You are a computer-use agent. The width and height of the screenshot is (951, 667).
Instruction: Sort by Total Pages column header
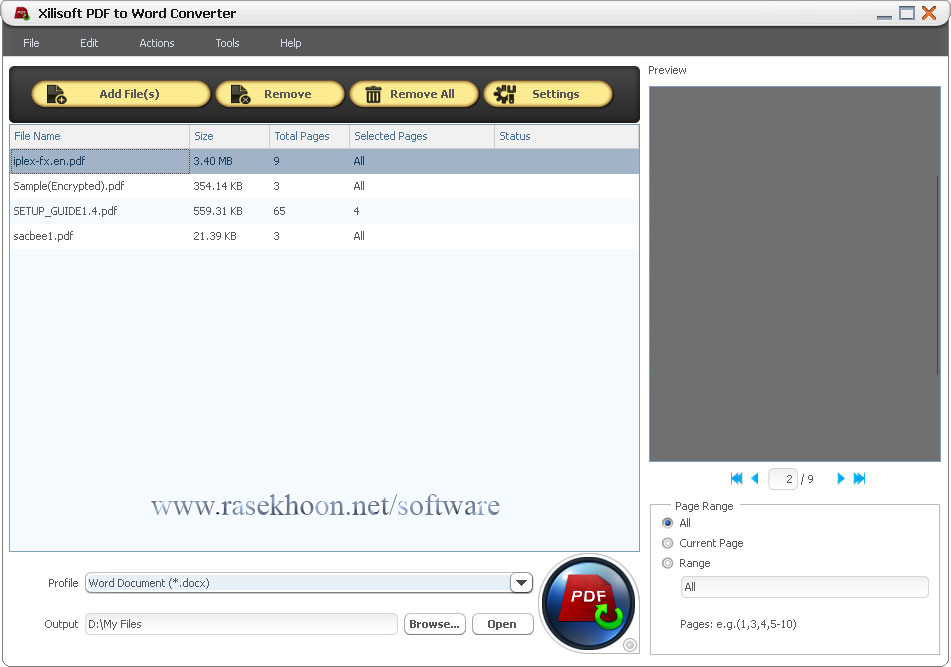coord(309,136)
